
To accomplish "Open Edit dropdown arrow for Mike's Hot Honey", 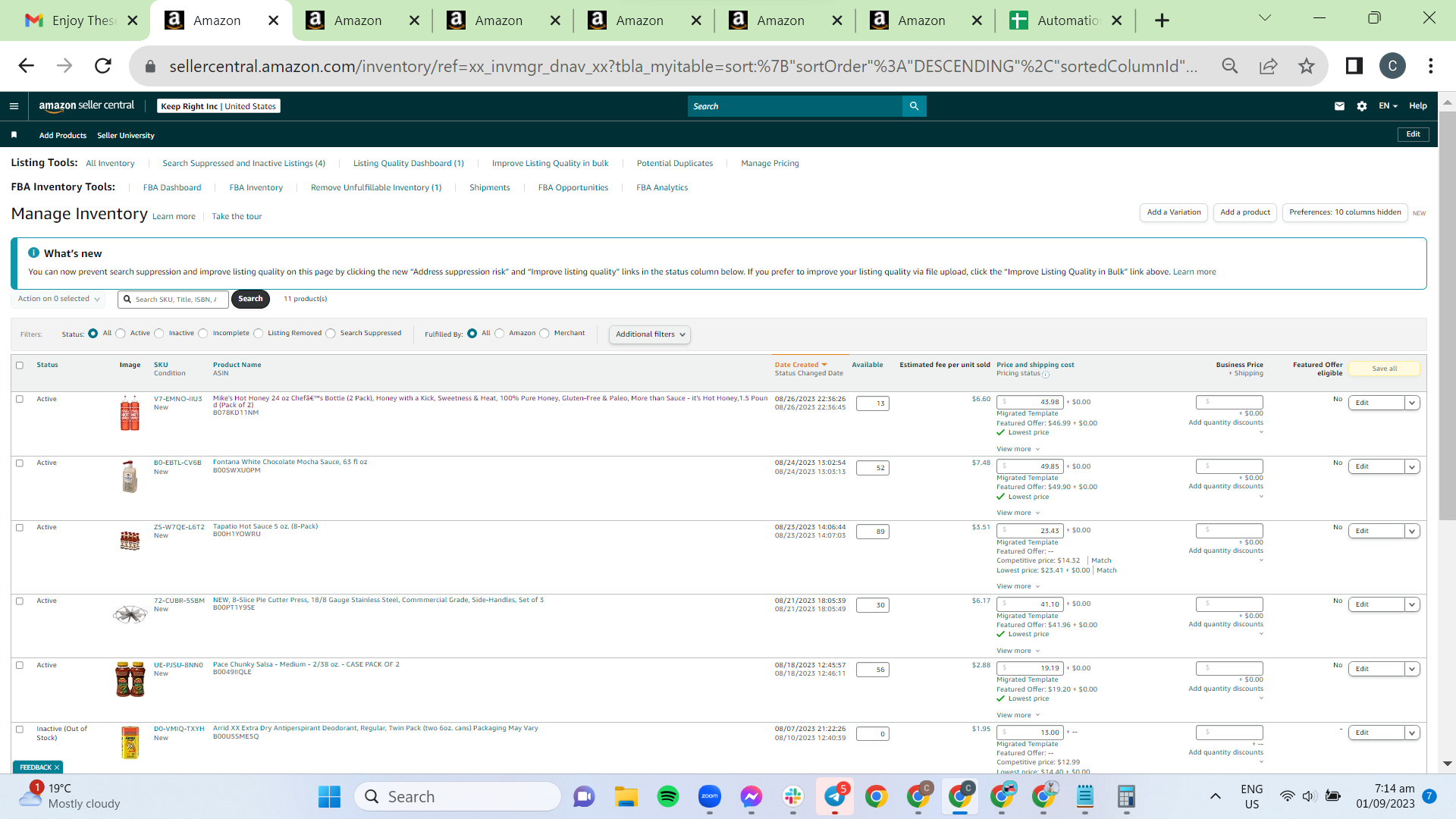I will tap(1412, 403).
